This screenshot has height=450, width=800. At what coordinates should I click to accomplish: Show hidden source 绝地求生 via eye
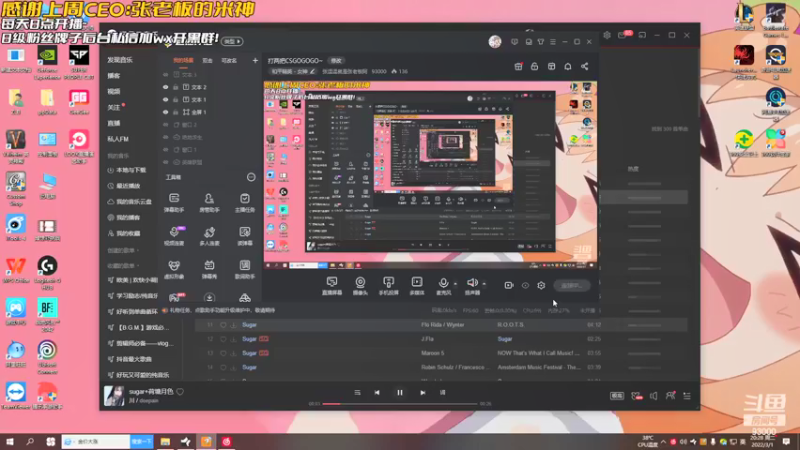[x=165, y=137]
